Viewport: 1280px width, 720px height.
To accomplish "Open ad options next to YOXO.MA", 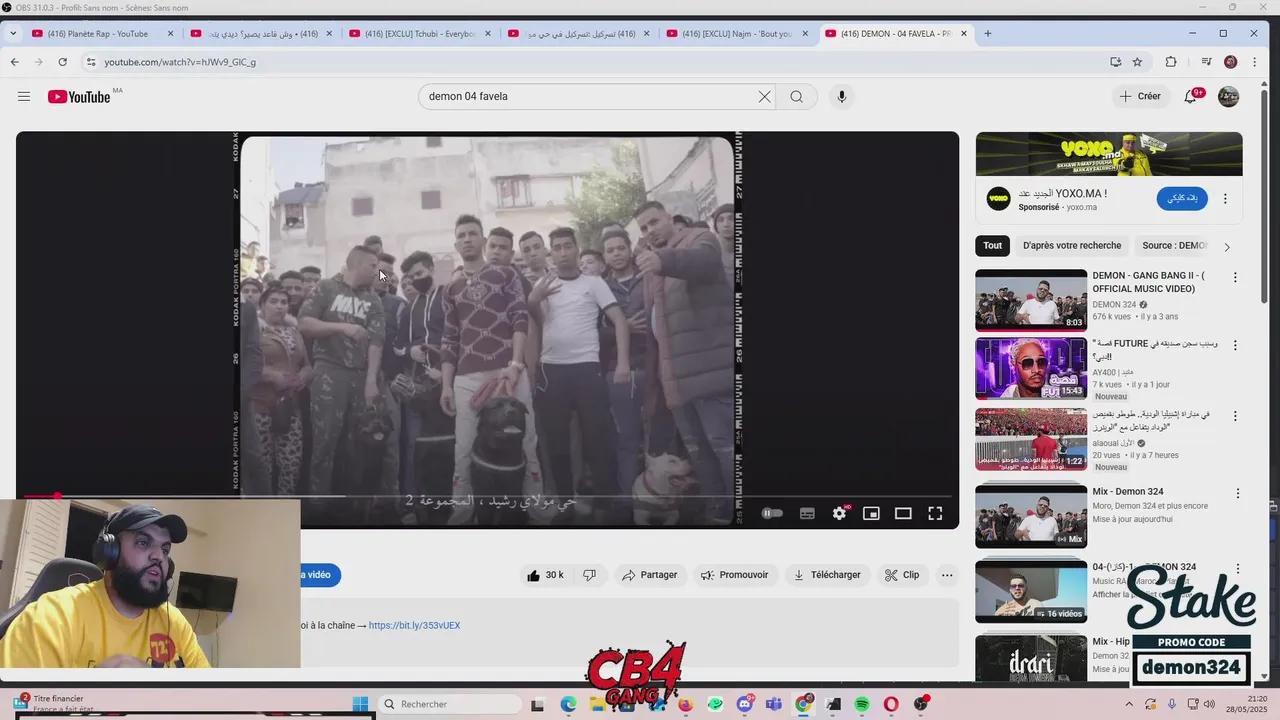I will [1225, 199].
